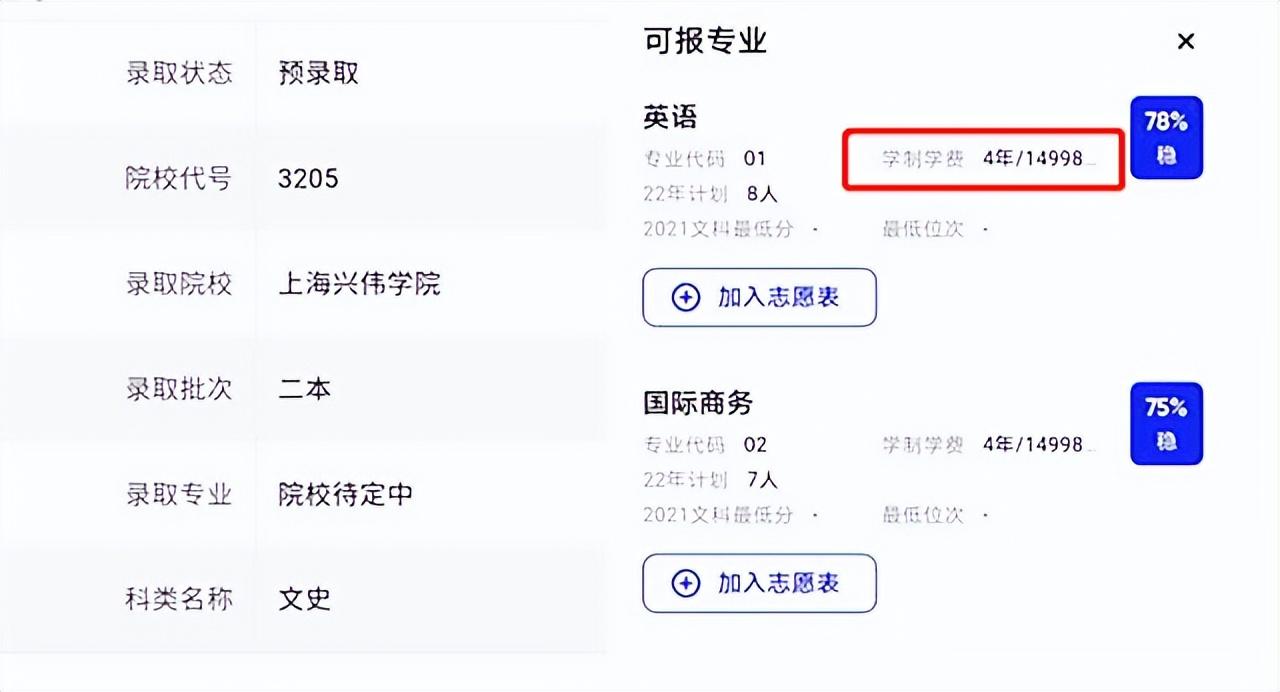The width and height of the screenshot is (1280, 692).
Task: Open the 国际商务 major title
Action: click(x=697, y=403)
